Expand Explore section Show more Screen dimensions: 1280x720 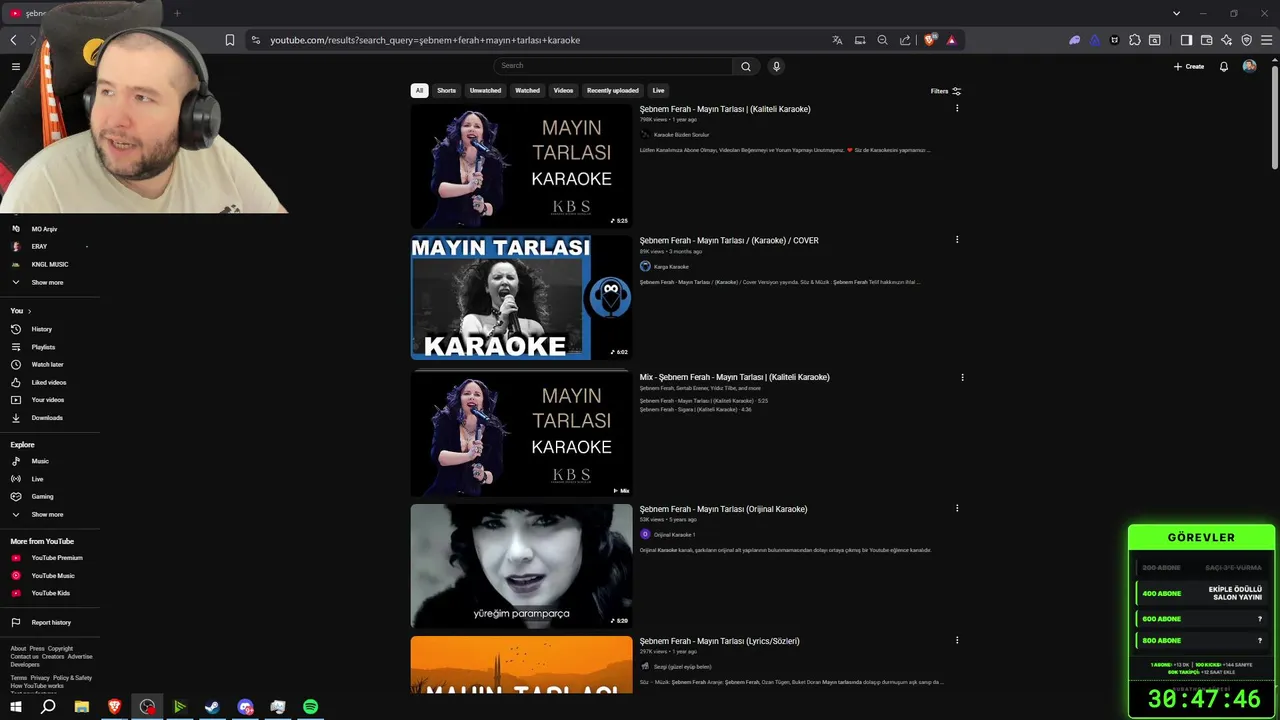click(x=47, y=514)
